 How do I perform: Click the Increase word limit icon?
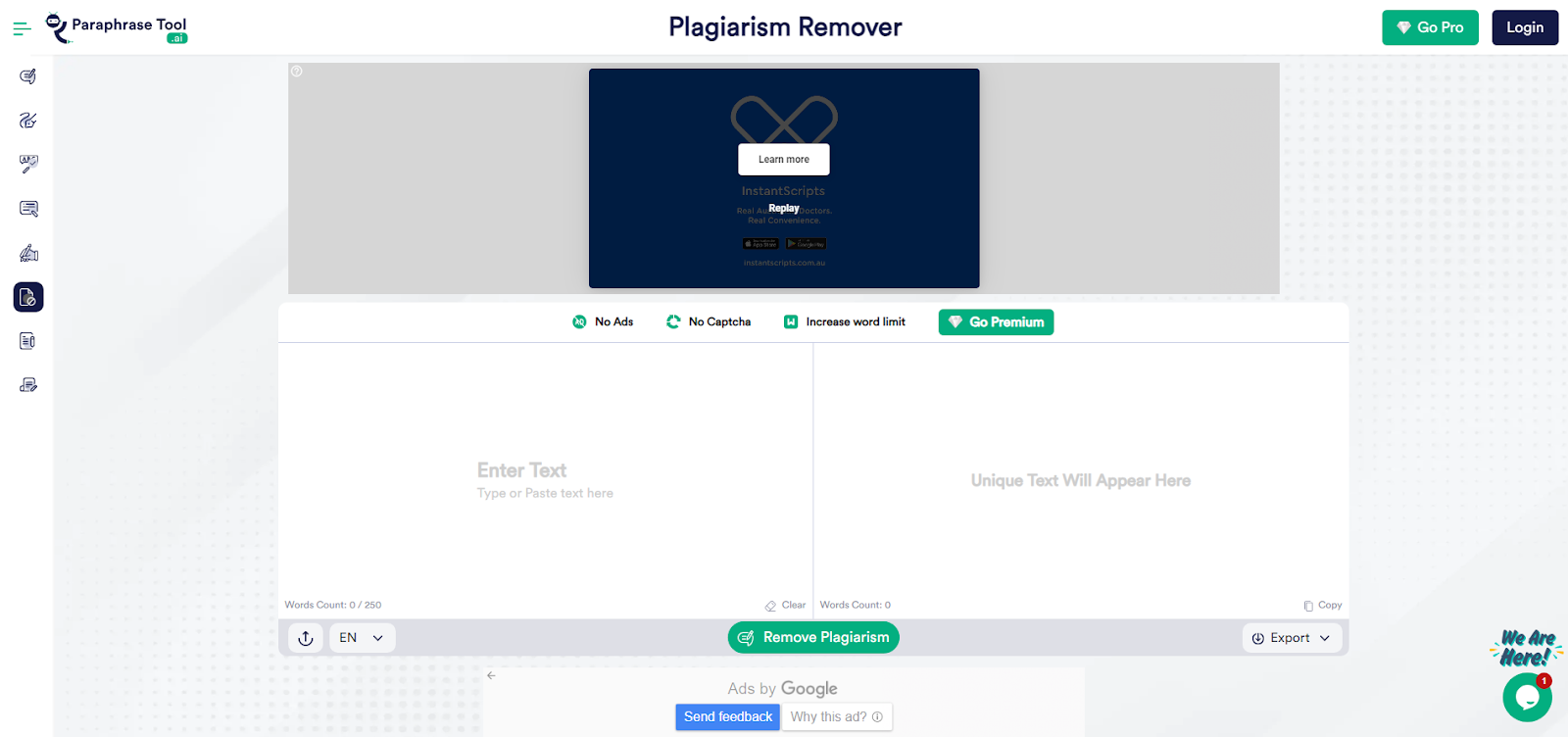791,322
